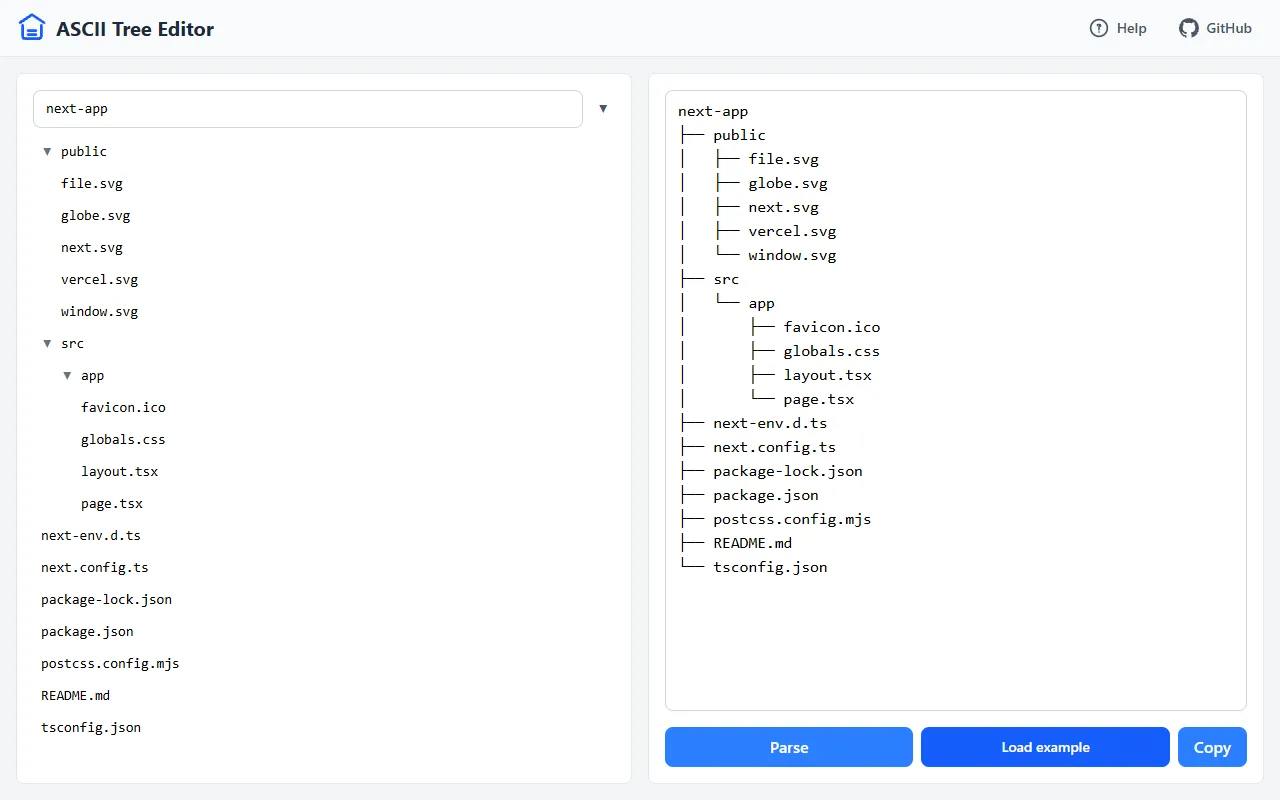This screenshot has width=1280, height=800.
Task: Click the Load example button
Action: pos(1045,747)
